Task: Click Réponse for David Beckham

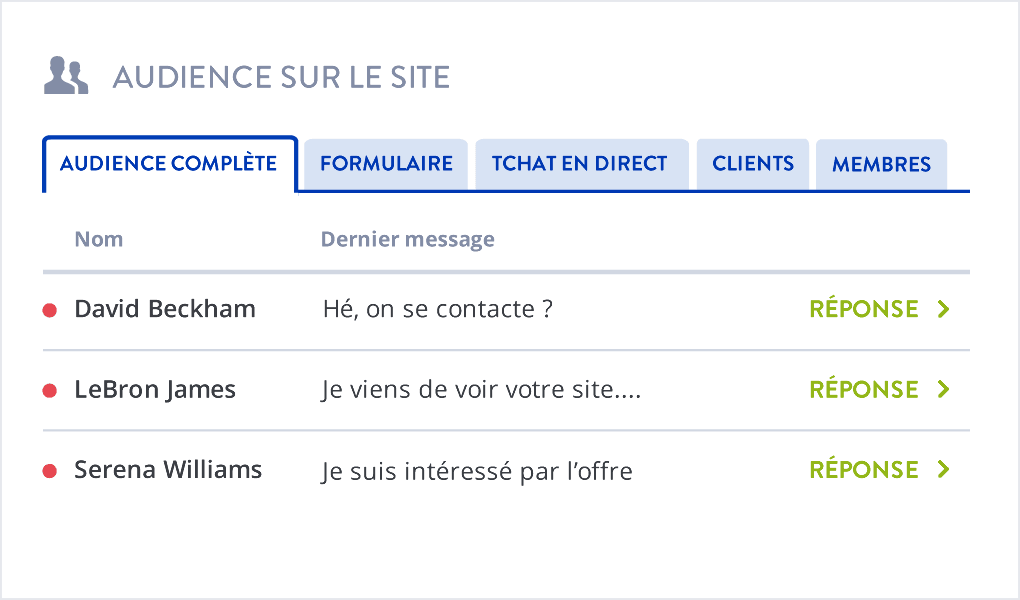Action: coord(864,310)
